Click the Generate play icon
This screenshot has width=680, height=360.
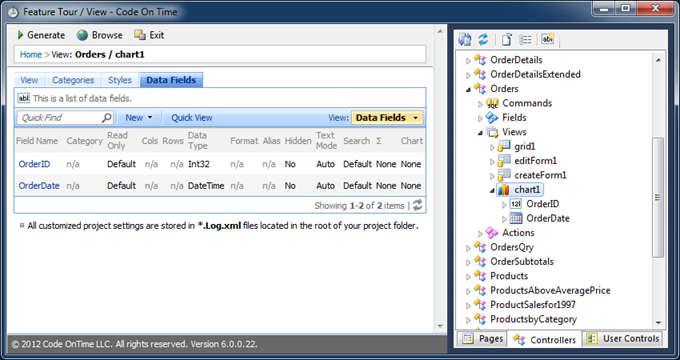(x=20, y=35)
